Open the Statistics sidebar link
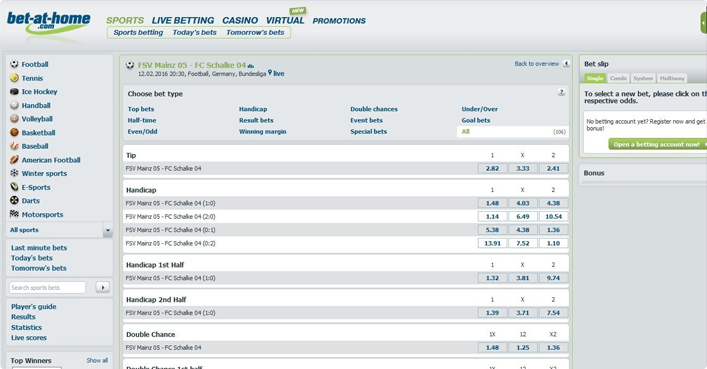Screen dimensions: 707x369 (26, 327)
